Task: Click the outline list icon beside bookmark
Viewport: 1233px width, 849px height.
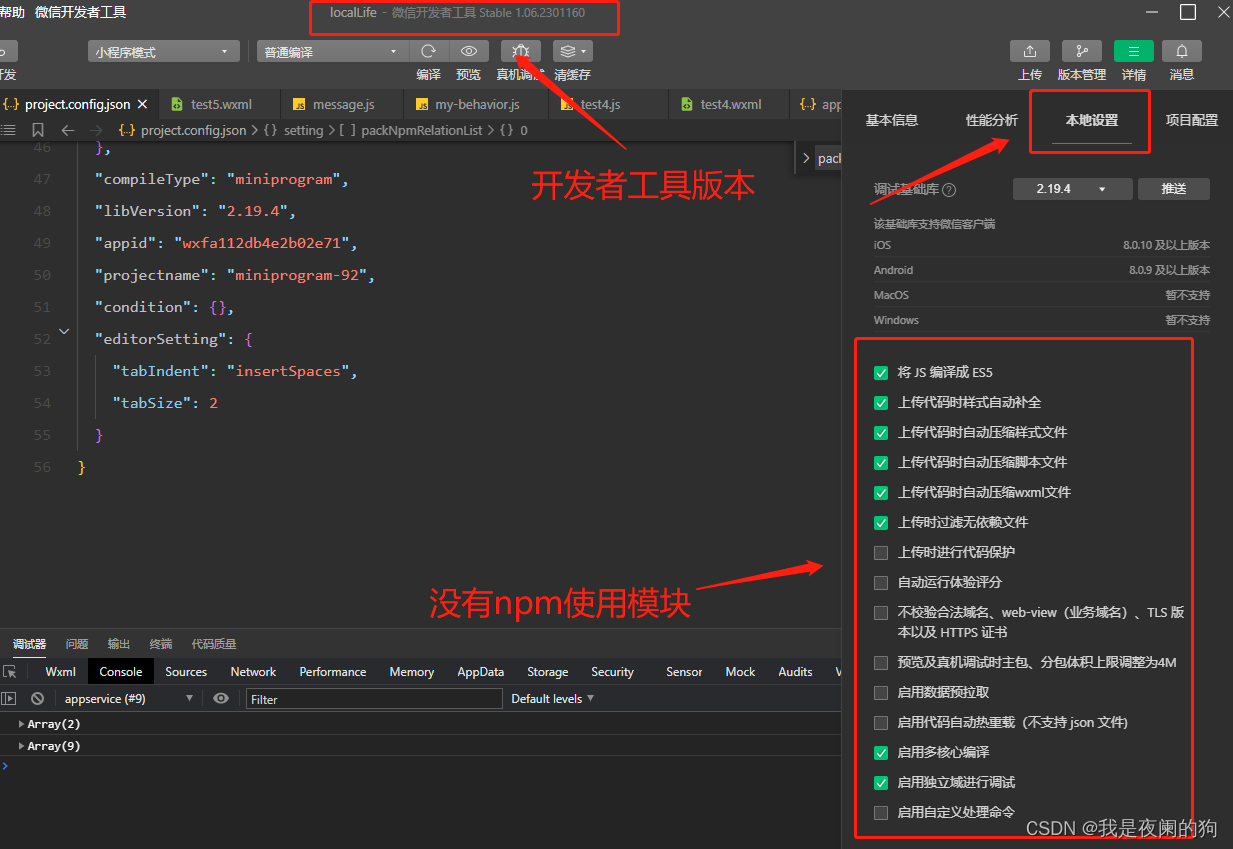Action: pos(8,130)
